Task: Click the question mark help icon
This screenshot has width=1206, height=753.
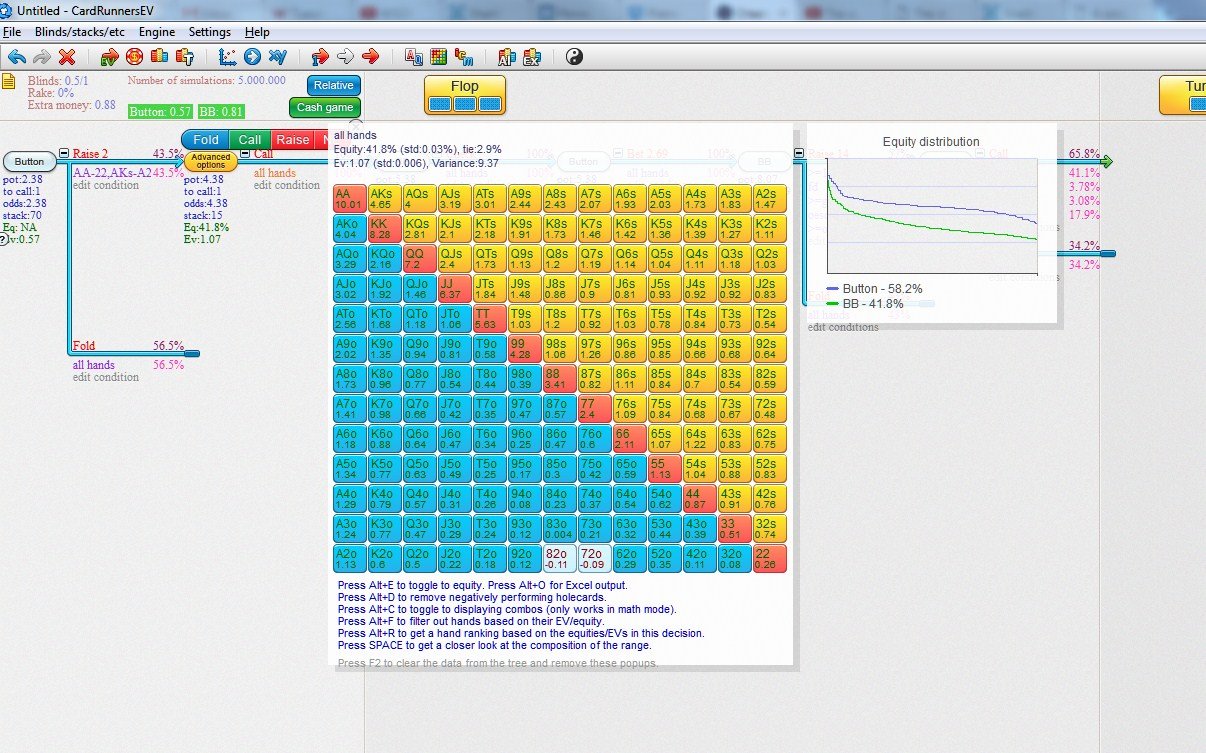Action: pos(4,239)
